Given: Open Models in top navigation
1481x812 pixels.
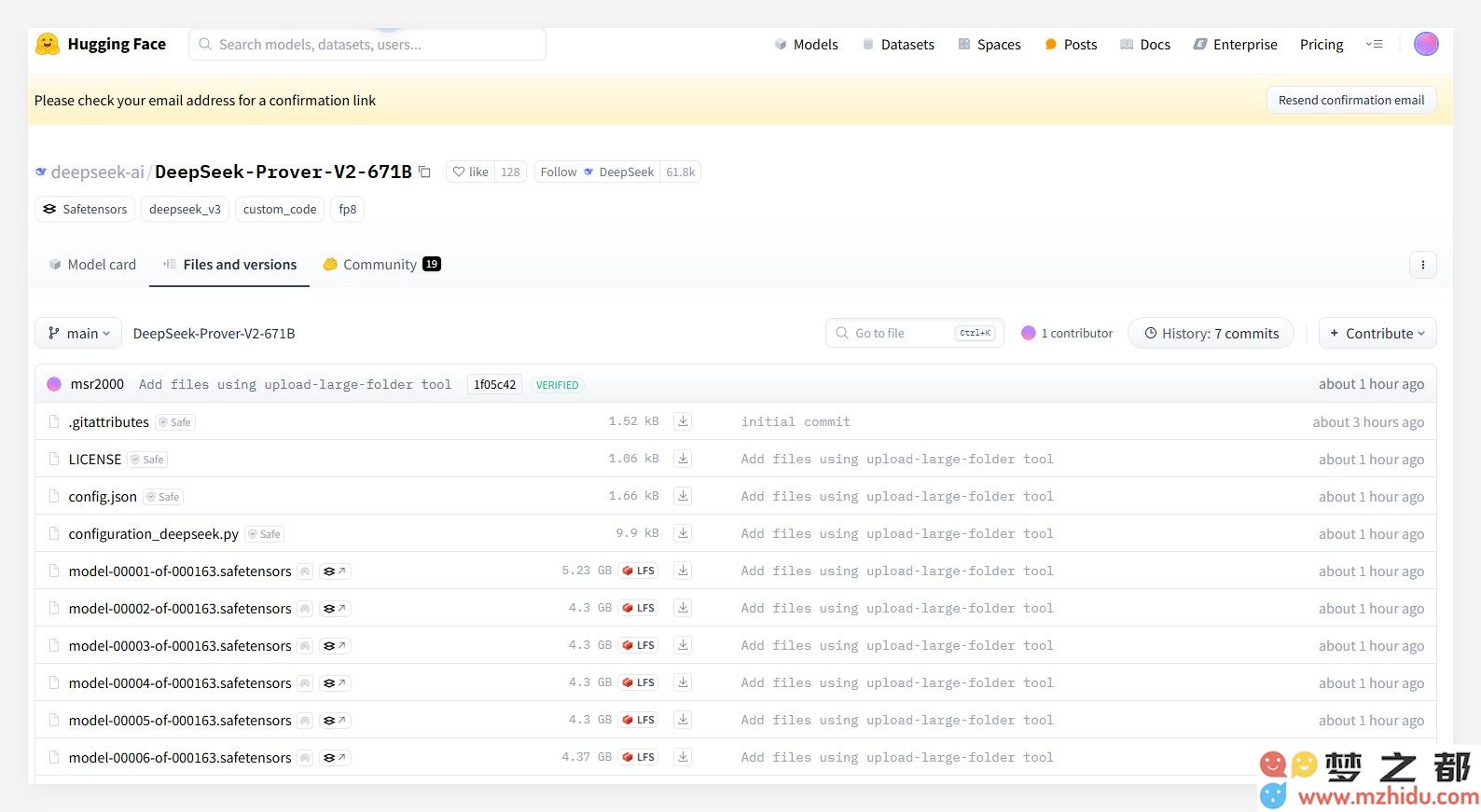Looking at the screenshot, I should tap(807, 44).
